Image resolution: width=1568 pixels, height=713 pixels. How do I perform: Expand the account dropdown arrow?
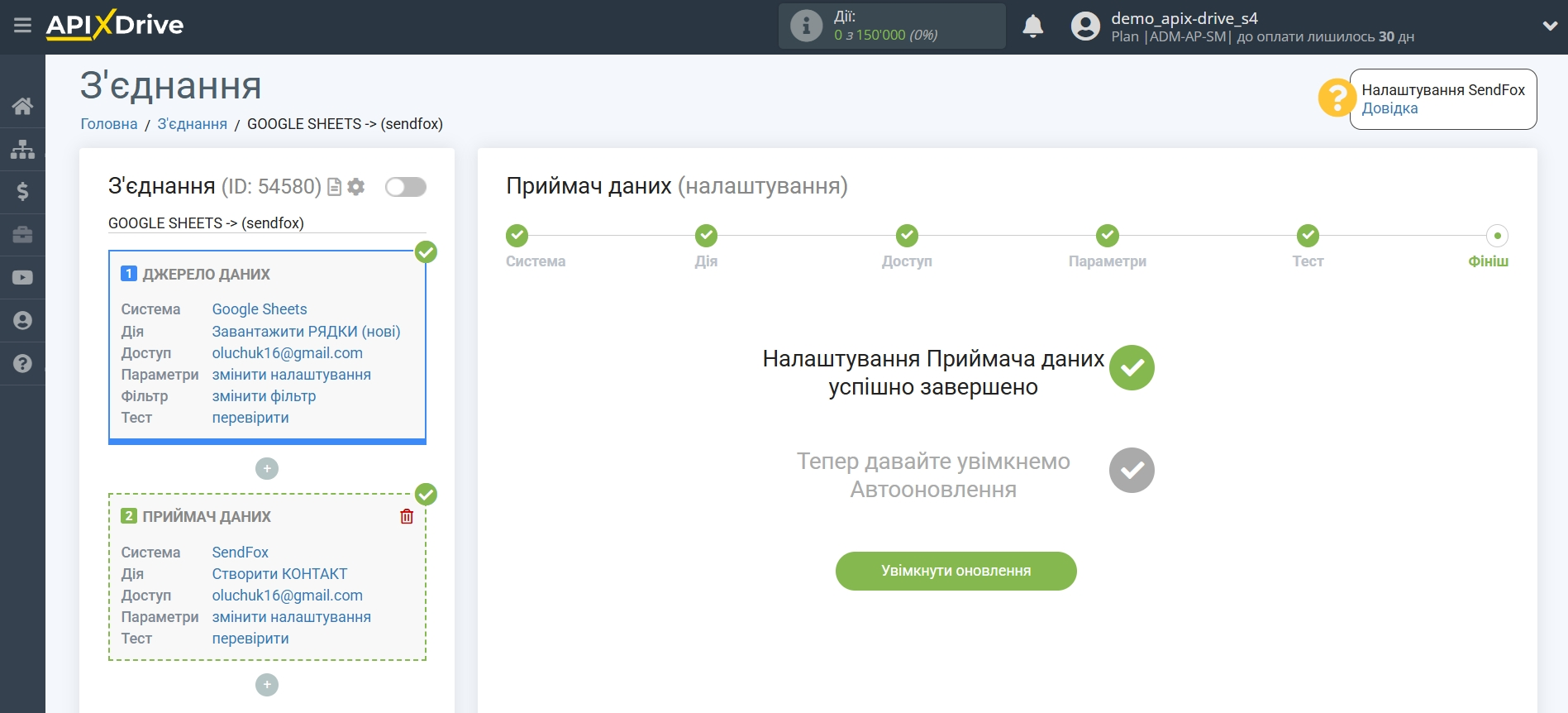click(1550, 26)
